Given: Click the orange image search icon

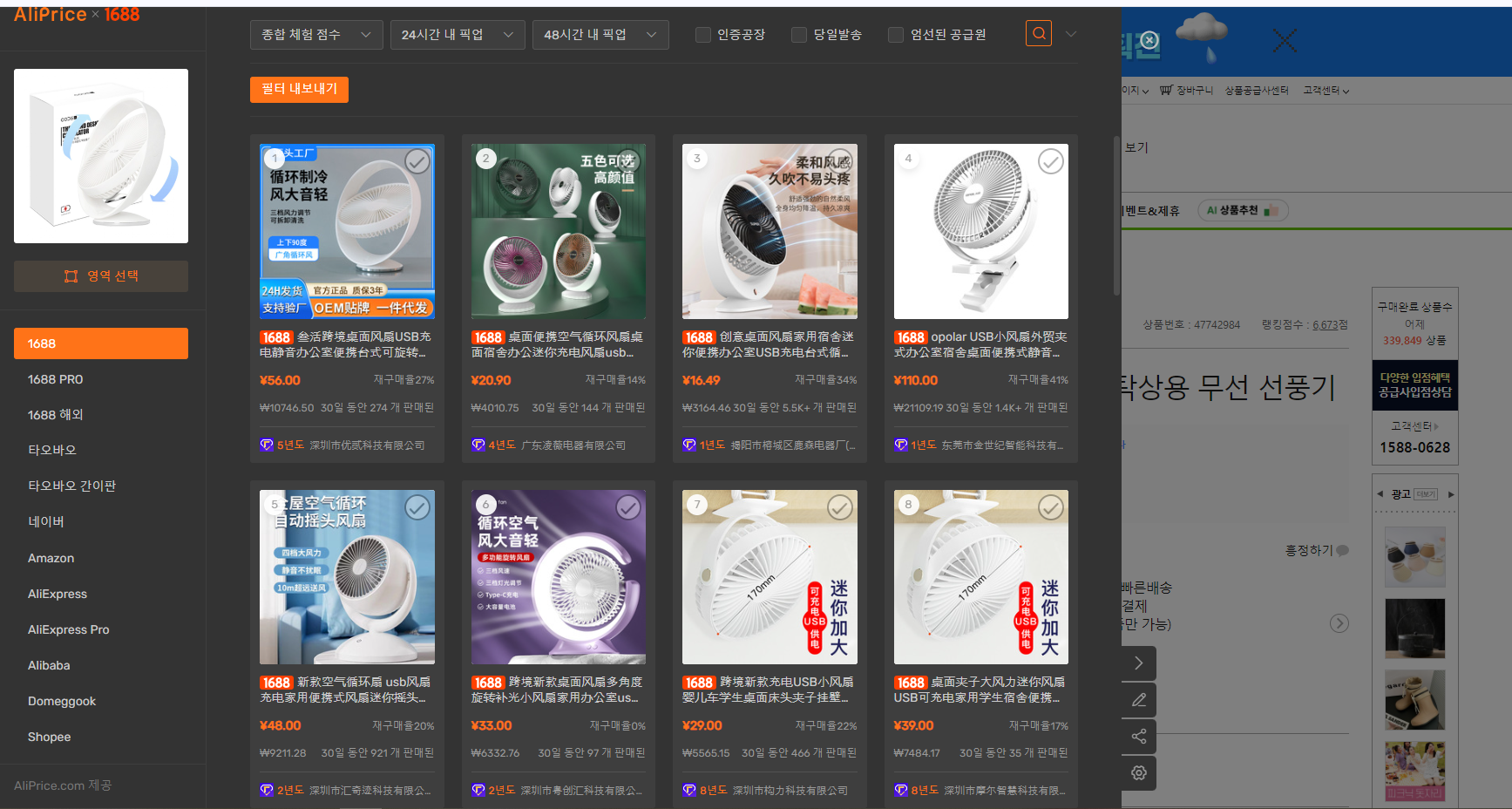Looking at the screenshot, I should [x=1038, y=33].
